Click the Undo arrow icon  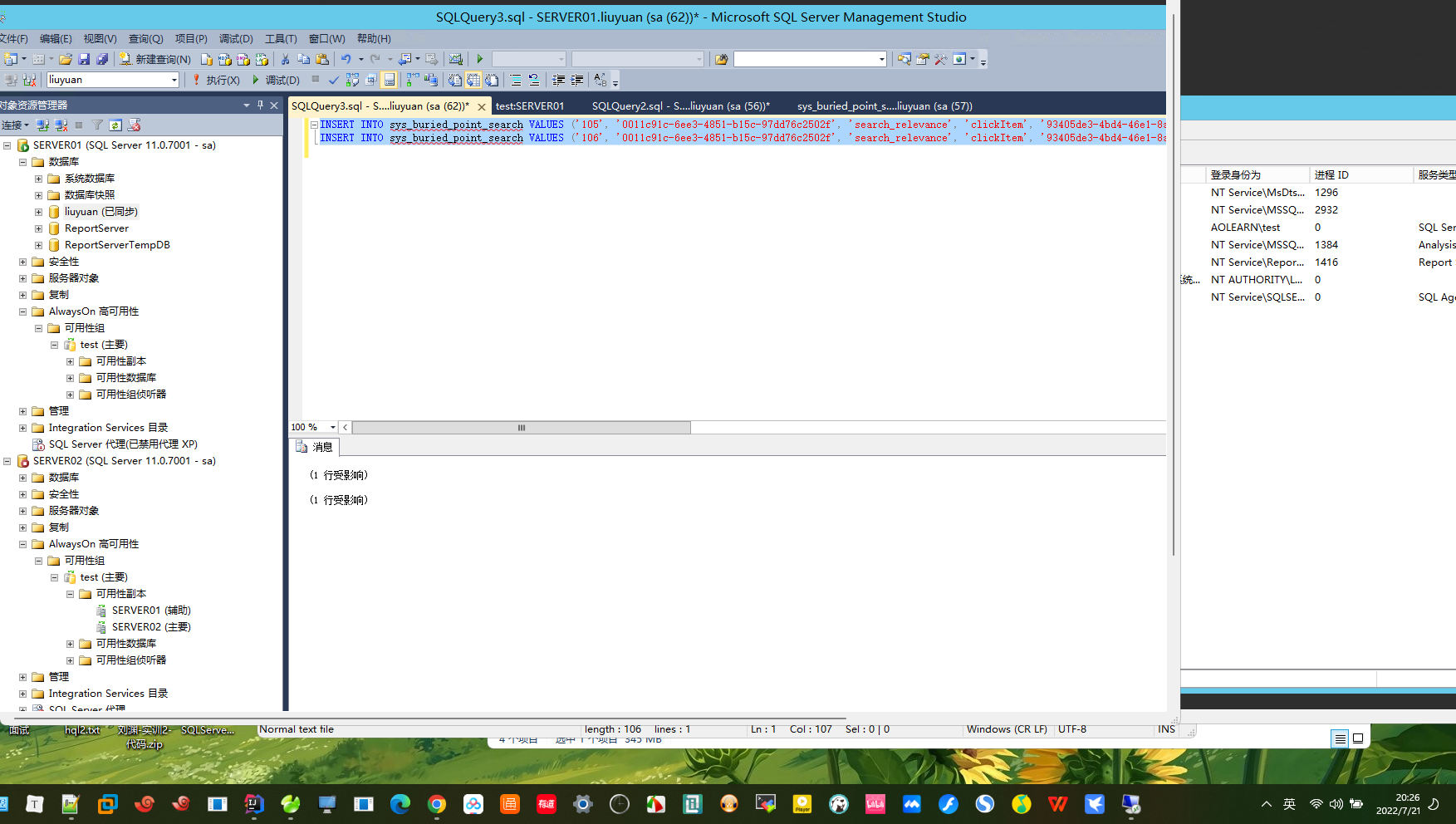click(346, 59)
